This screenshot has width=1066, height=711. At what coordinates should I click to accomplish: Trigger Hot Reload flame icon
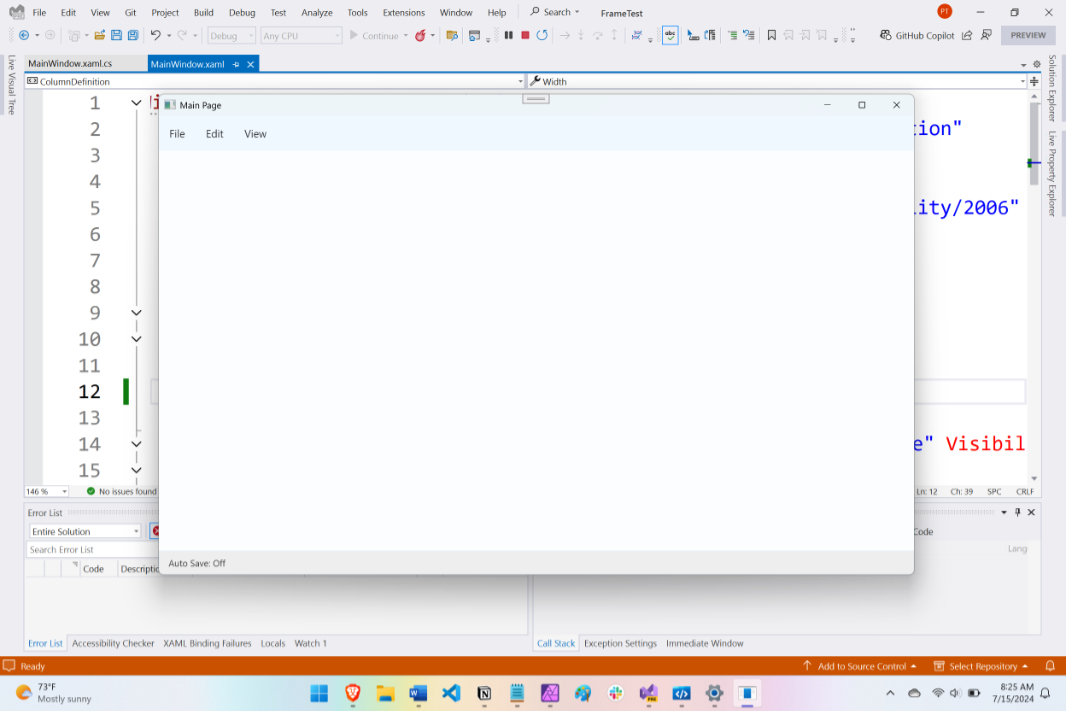pos(420,35)
